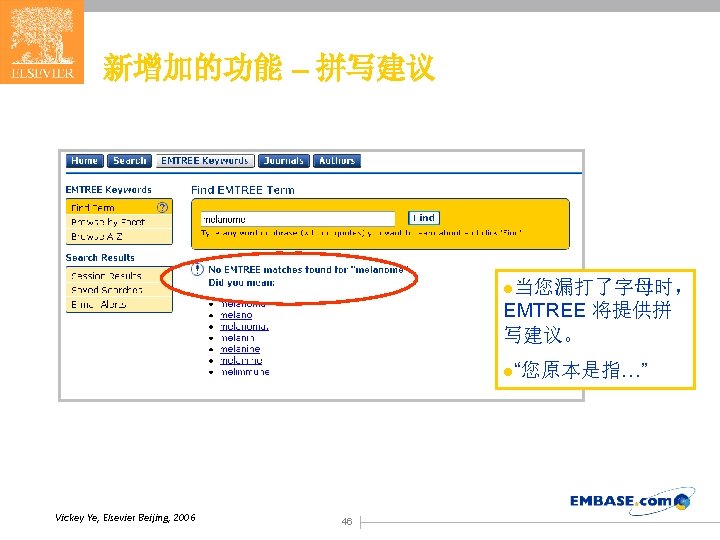Click the 'Did you mean:' text
This screenshot has height=540, width=720.
pos(242,283)
